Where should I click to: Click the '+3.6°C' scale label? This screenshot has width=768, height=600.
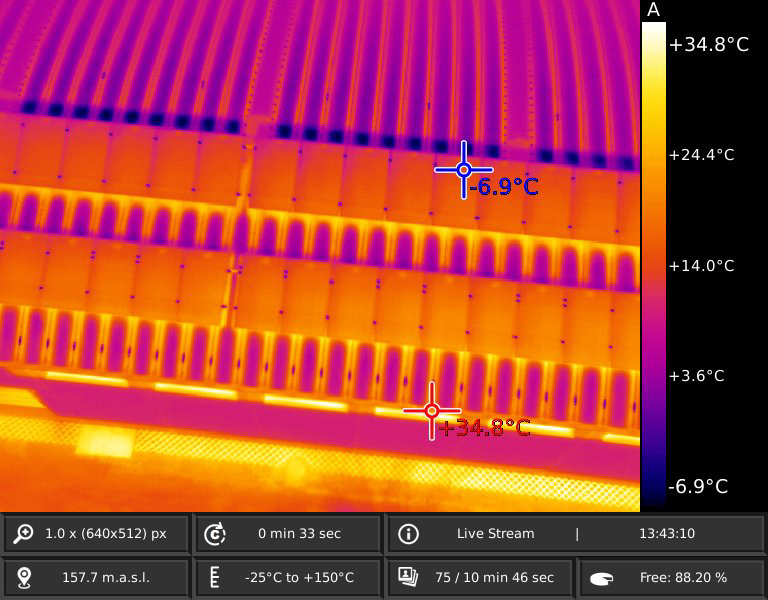pyautogui.click(x=696, y=376)
